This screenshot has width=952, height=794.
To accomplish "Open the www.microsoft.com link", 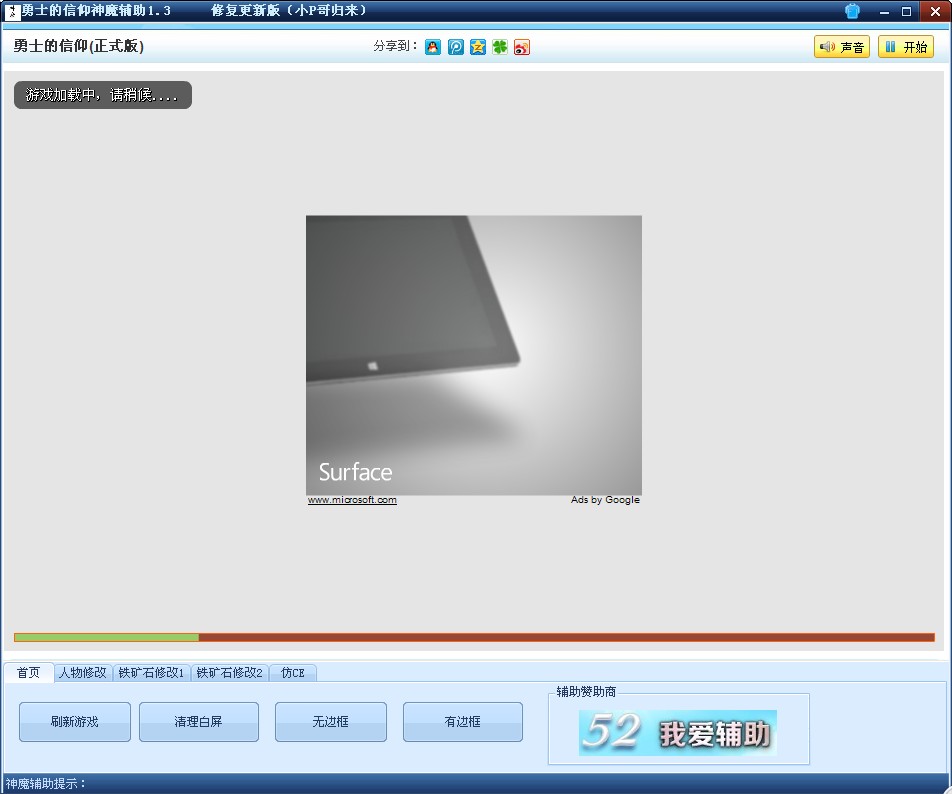I will pyautogui.click(x=352, y=500).
